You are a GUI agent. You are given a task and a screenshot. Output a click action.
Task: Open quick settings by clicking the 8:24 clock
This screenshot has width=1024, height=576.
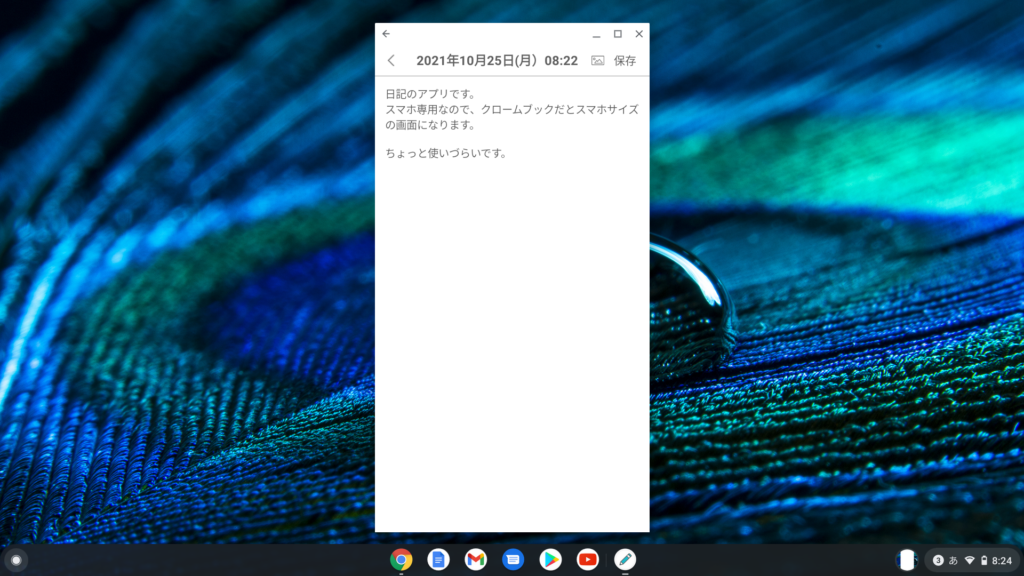point(1002,560)
